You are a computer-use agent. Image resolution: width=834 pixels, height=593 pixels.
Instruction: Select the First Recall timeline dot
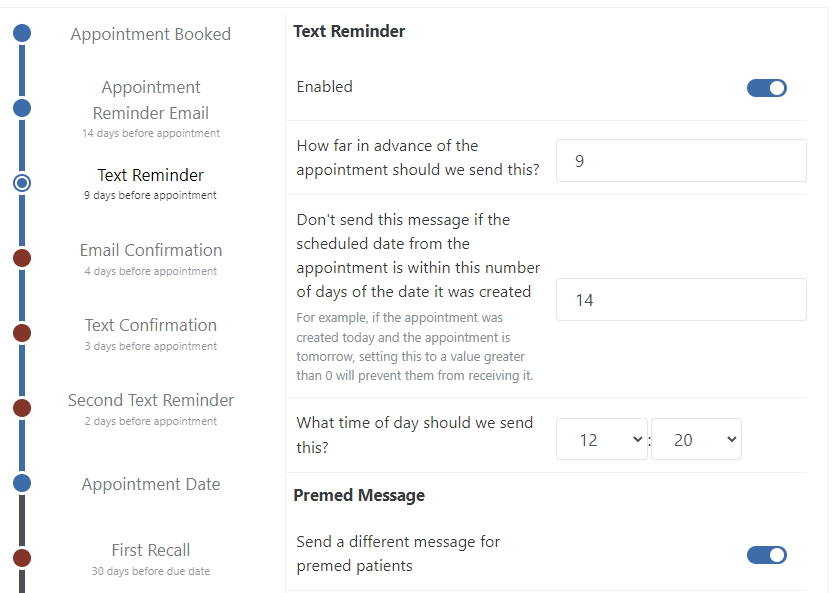point(22,558)
